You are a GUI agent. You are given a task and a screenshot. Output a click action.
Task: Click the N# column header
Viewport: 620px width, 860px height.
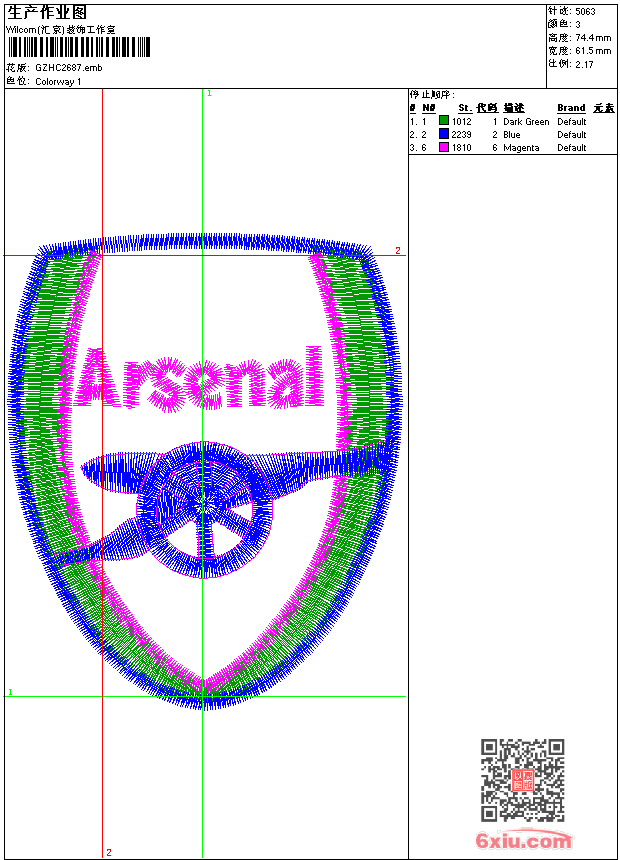pyautogui.click(x=429, y=108)
